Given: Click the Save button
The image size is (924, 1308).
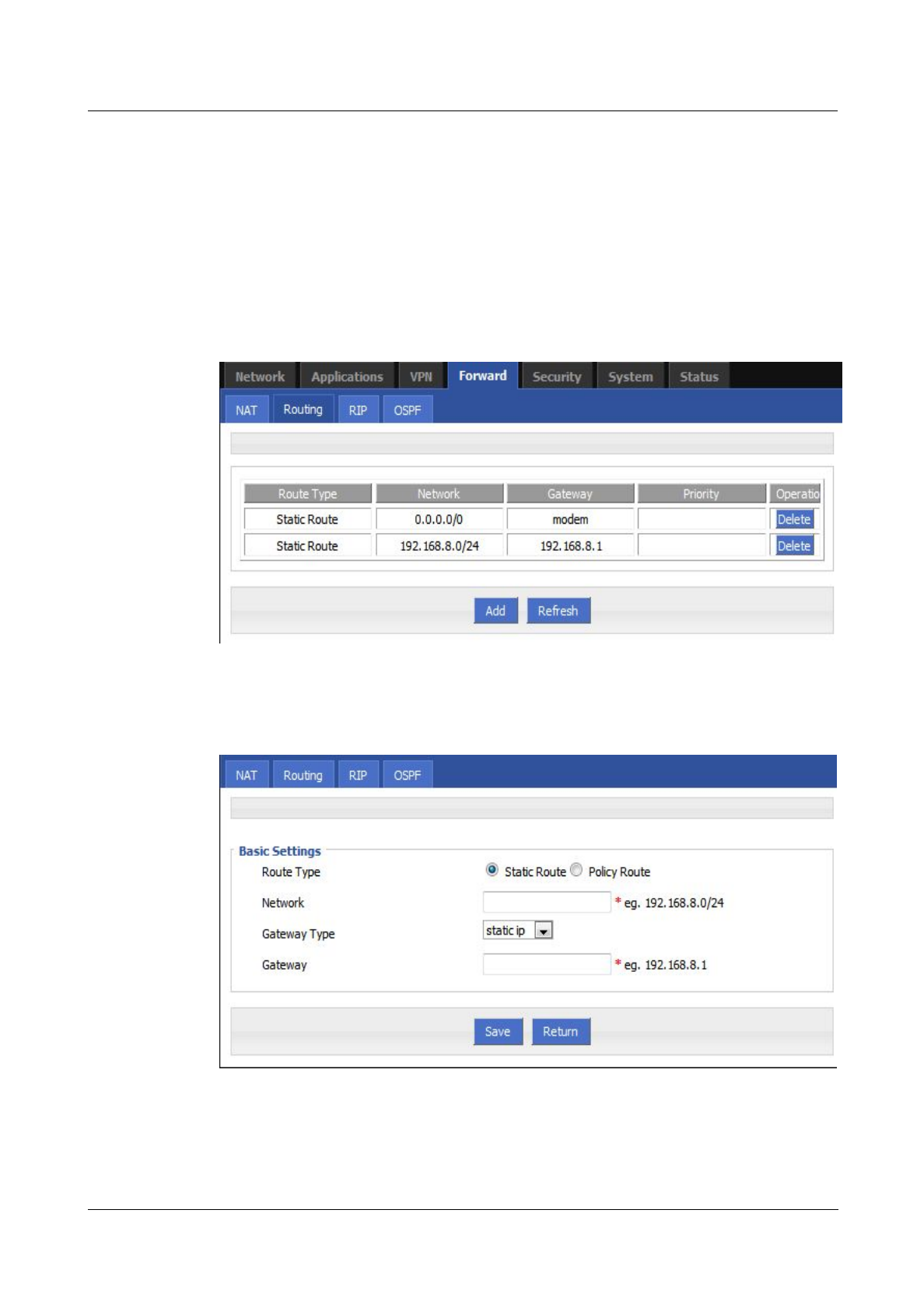Looking at the screenshot, I should (498, 1031).
